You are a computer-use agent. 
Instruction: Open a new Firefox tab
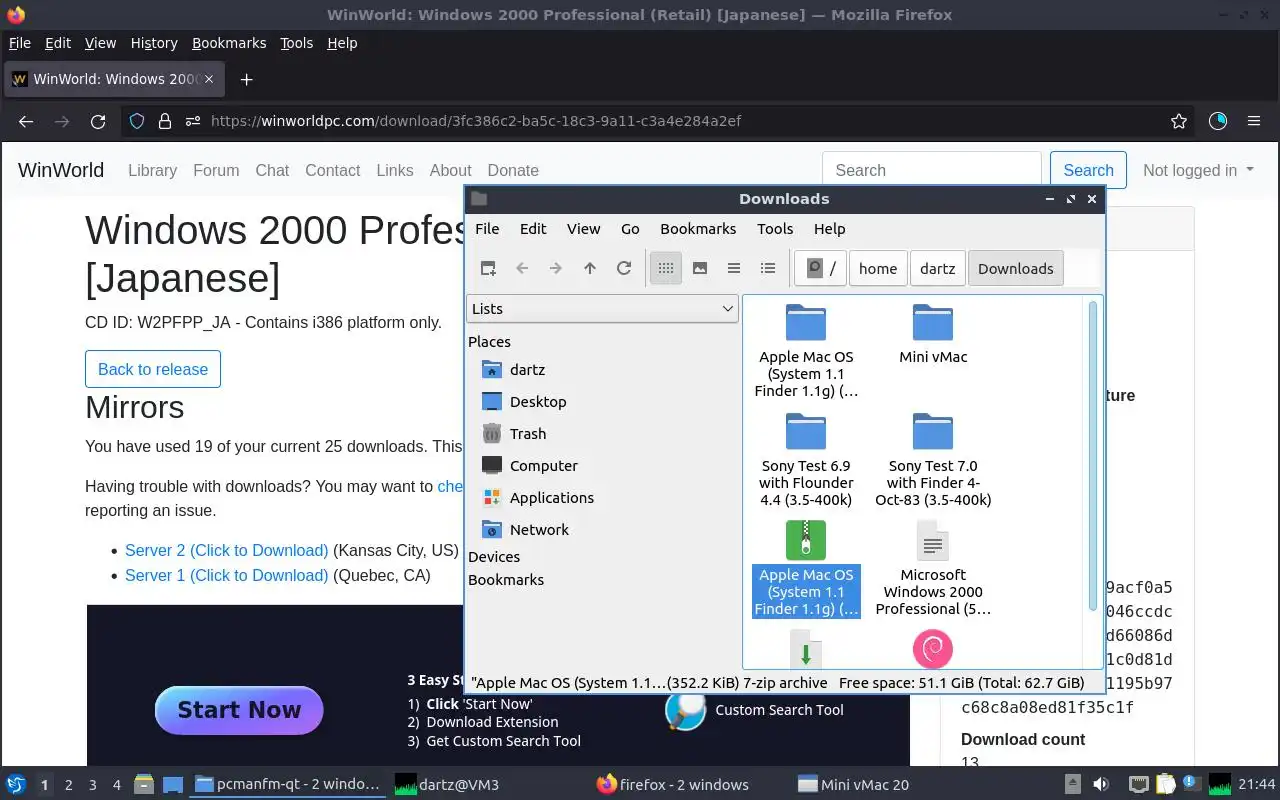click(246, 79)
